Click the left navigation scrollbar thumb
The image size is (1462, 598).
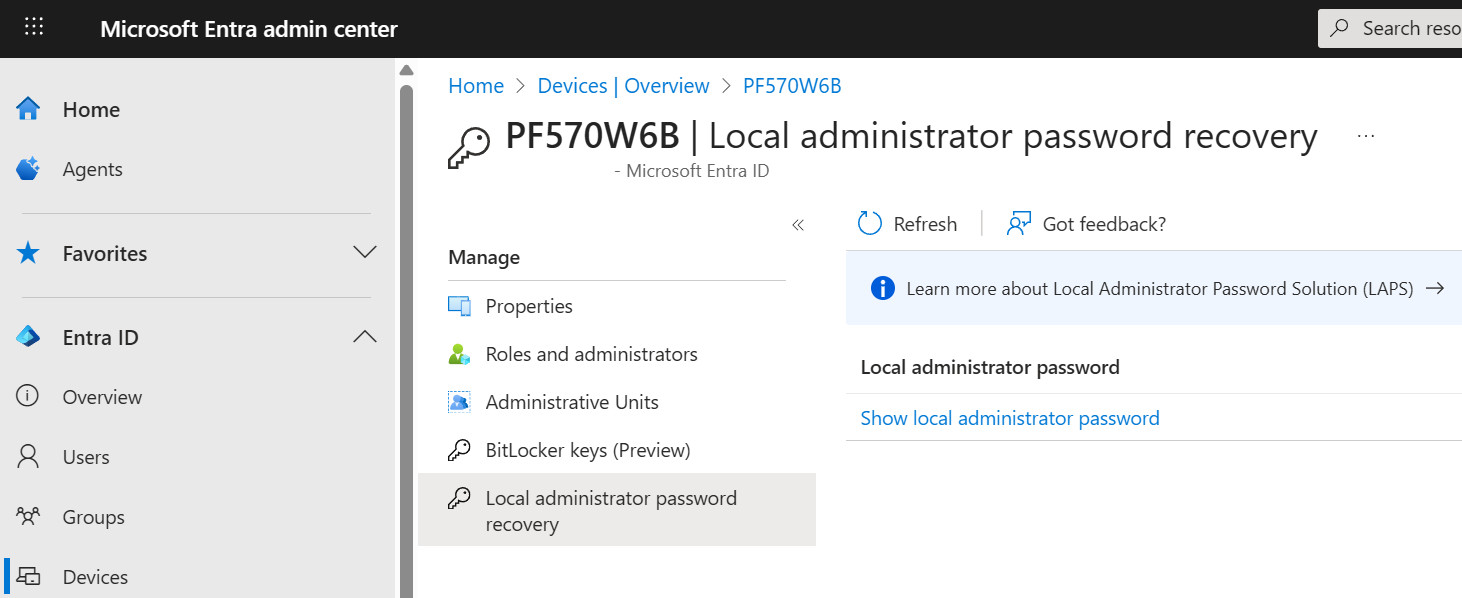coord(406,340)
